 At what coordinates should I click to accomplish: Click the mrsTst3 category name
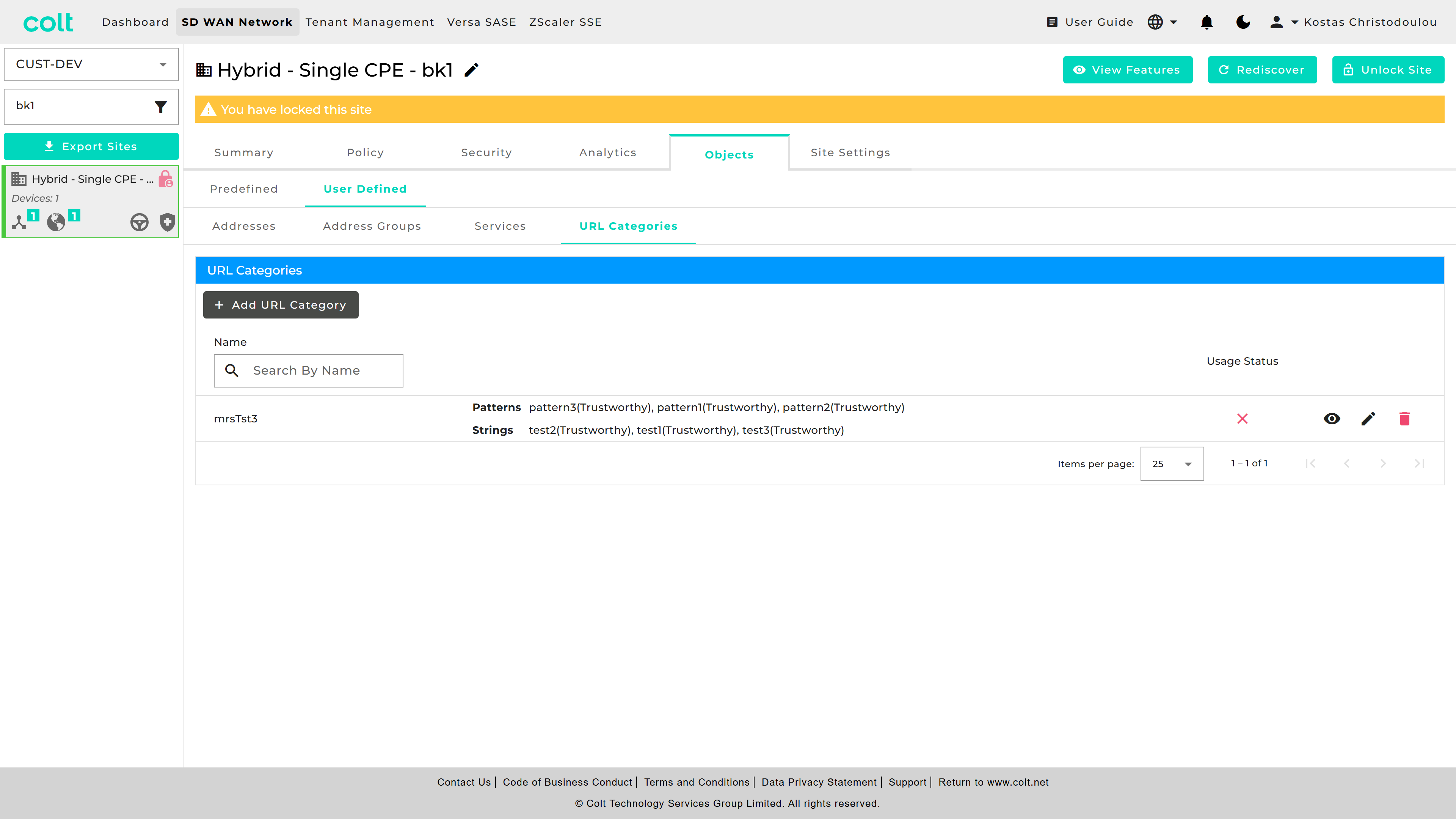236,419
